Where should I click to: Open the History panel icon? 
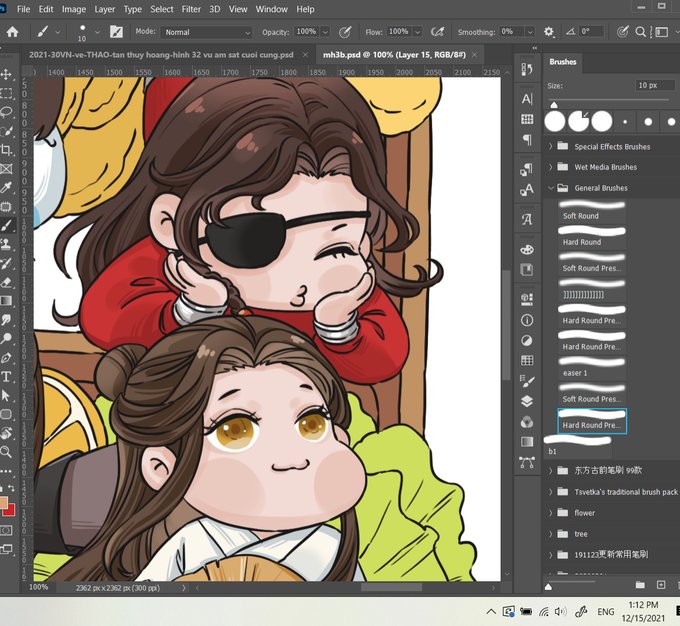click(527, 69)
